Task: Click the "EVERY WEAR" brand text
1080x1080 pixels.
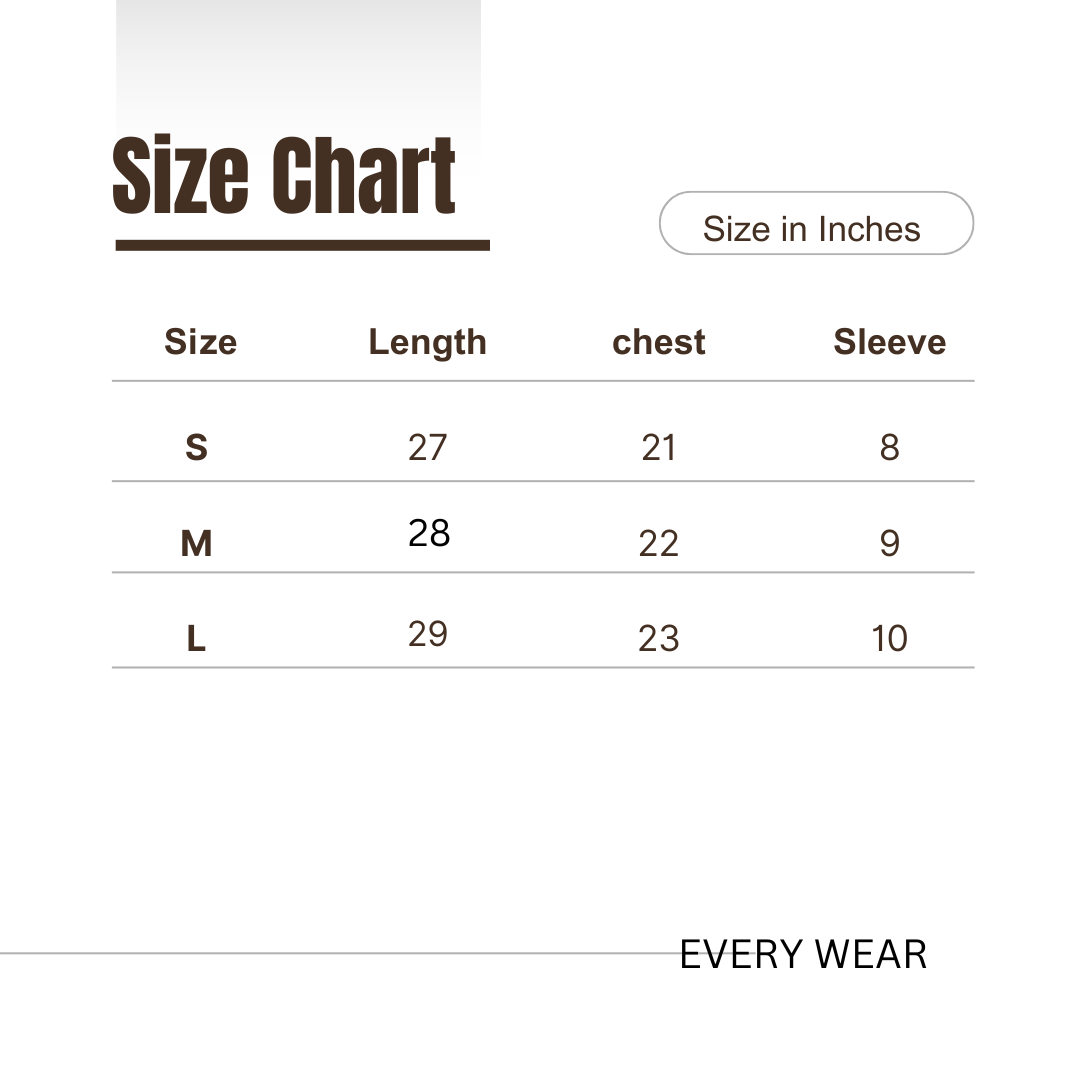Action: pos(803,955)
